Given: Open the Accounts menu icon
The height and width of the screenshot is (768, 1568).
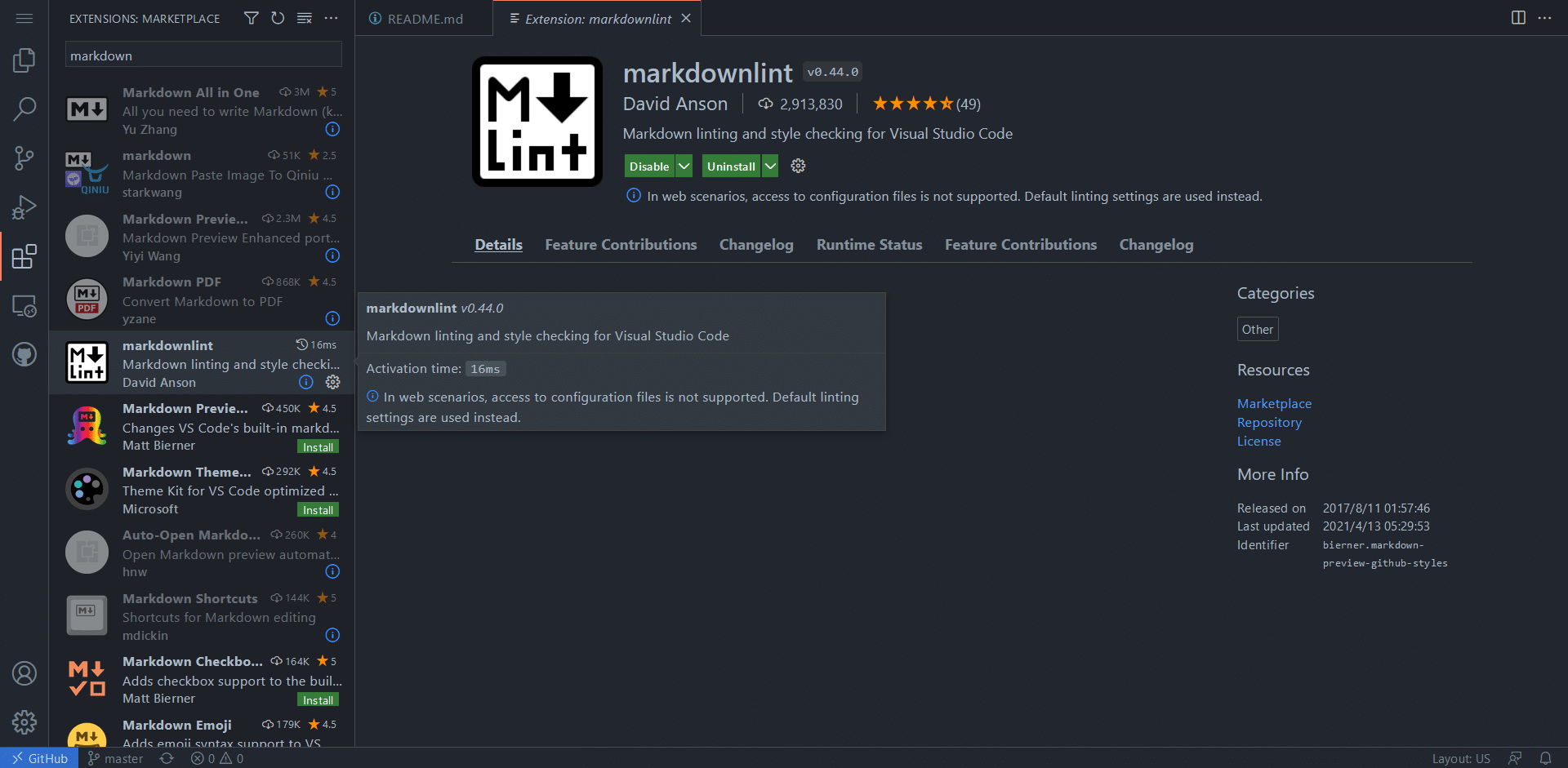Looking at the screenshot, I should 24,673.
